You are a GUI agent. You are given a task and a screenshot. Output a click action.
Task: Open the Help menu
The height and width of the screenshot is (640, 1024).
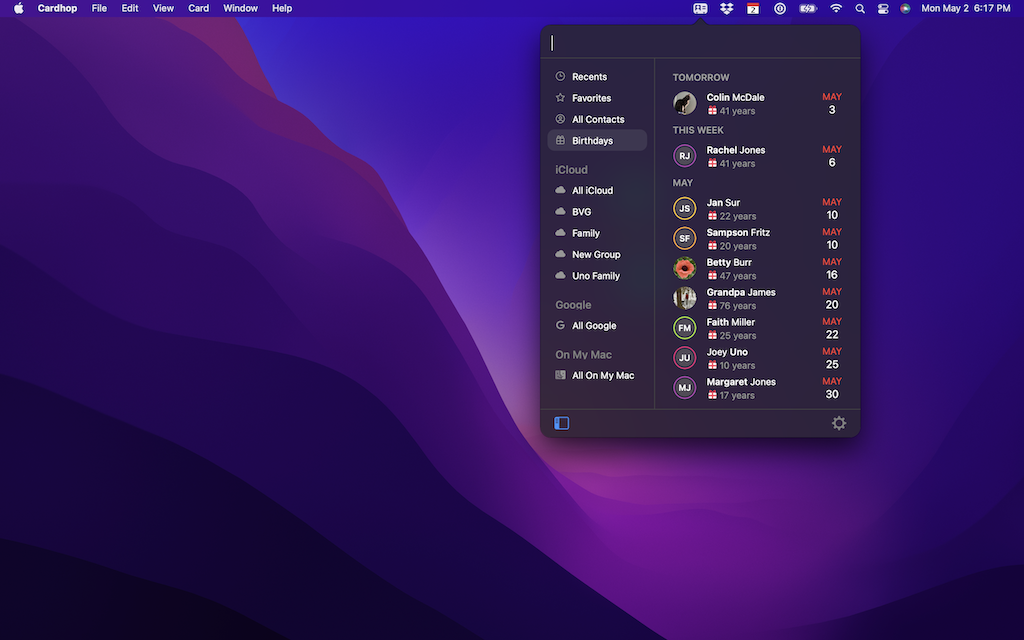coord(282,8)
